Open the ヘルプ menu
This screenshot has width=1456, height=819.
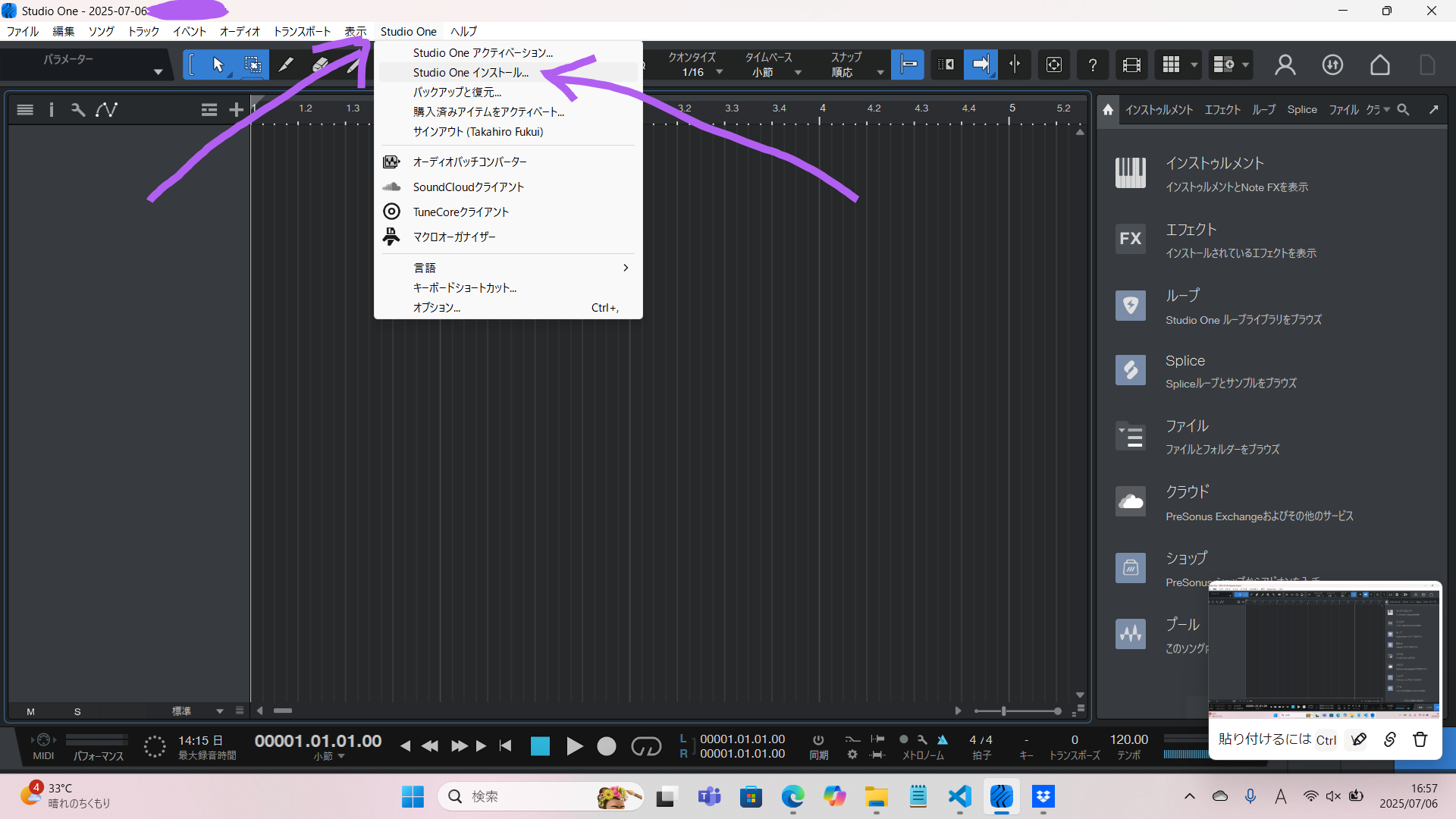(463, 31)
